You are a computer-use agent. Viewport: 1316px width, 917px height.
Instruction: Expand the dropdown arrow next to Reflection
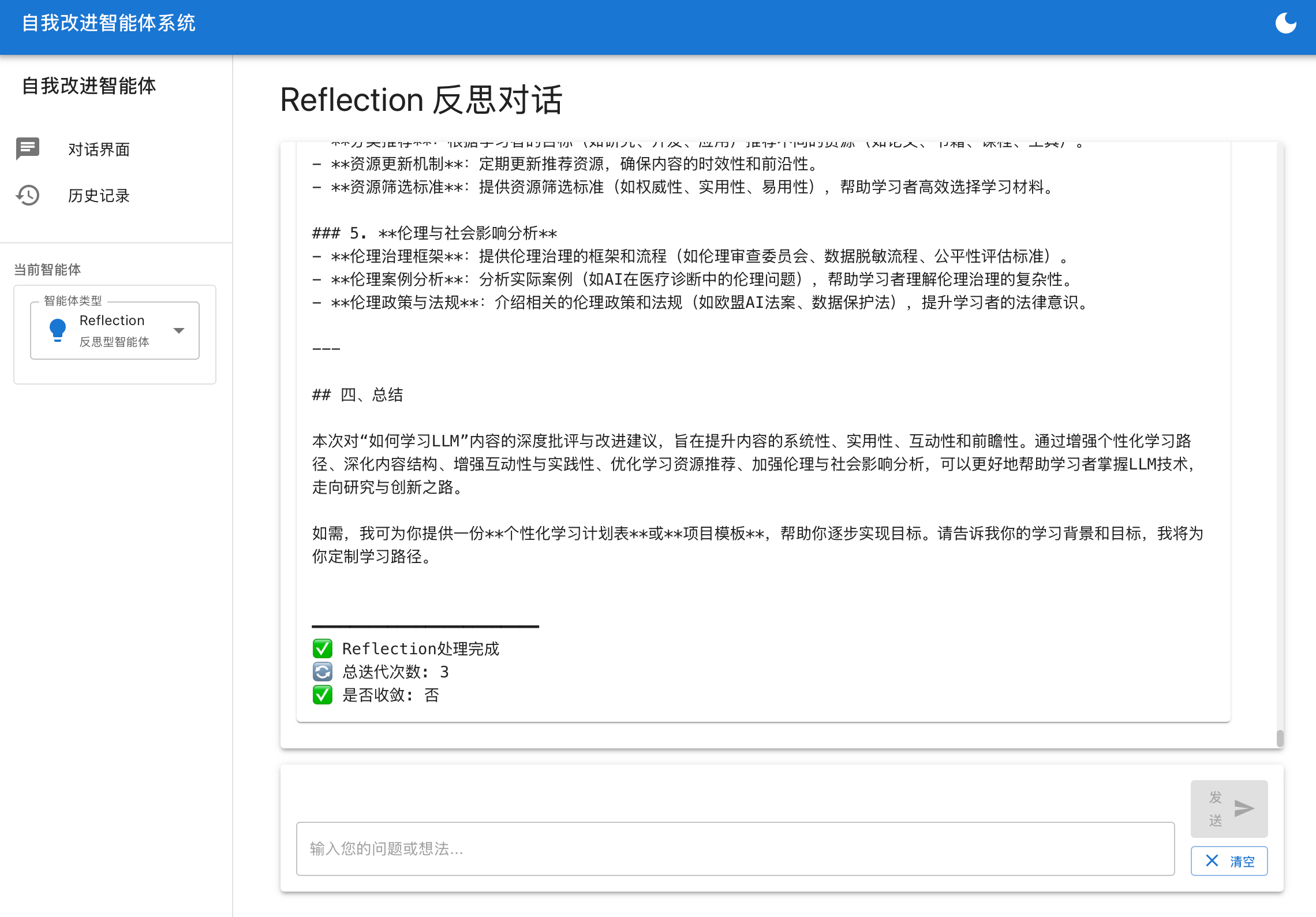[x=179, y=330]
